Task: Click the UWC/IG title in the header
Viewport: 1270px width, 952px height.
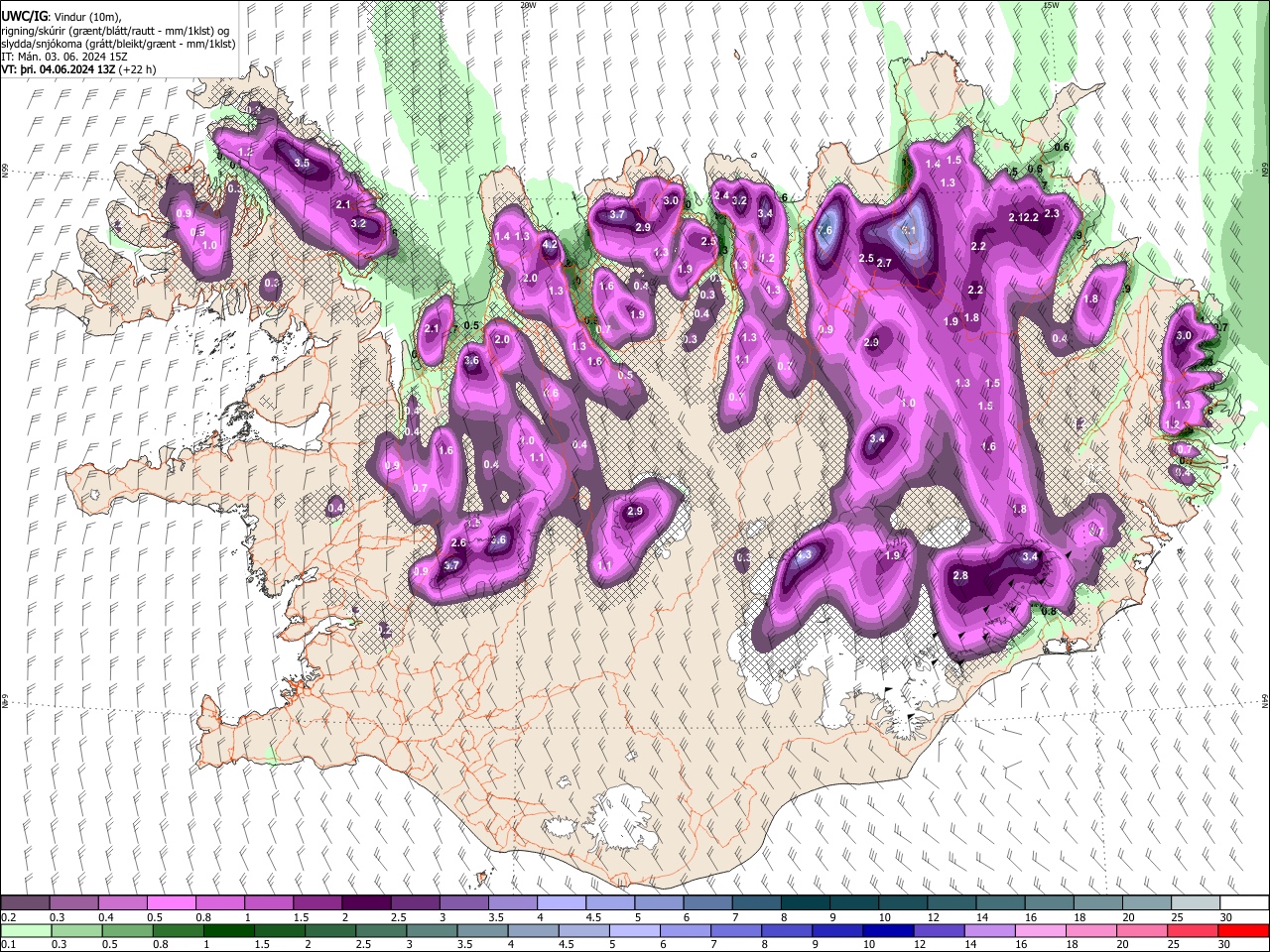Action: pos(24,16)
